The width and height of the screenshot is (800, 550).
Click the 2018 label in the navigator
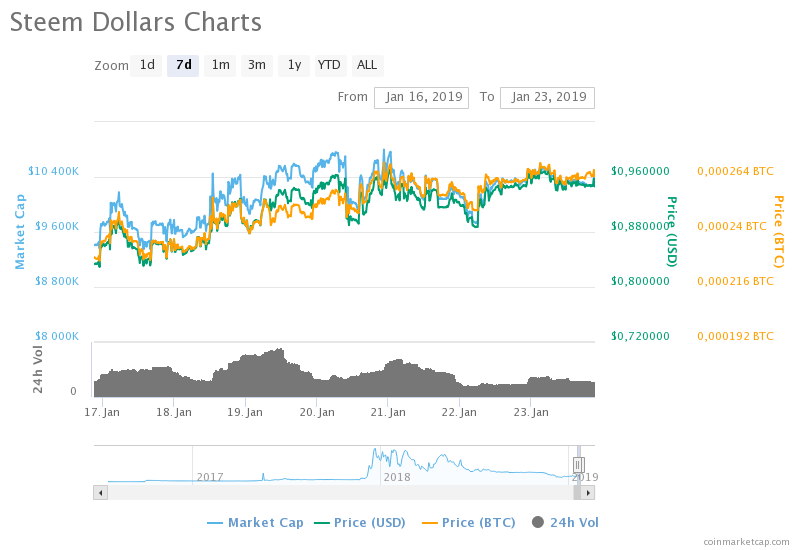(x=397, y=477)
